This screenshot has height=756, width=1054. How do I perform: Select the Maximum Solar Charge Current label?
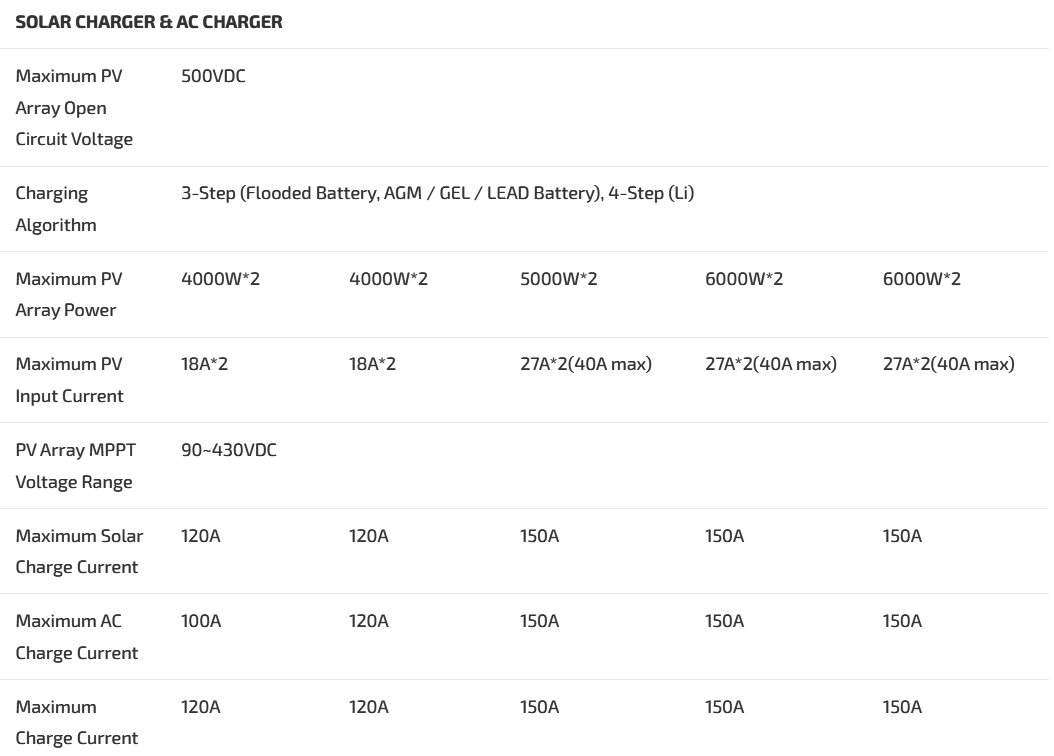coord(79,551)
